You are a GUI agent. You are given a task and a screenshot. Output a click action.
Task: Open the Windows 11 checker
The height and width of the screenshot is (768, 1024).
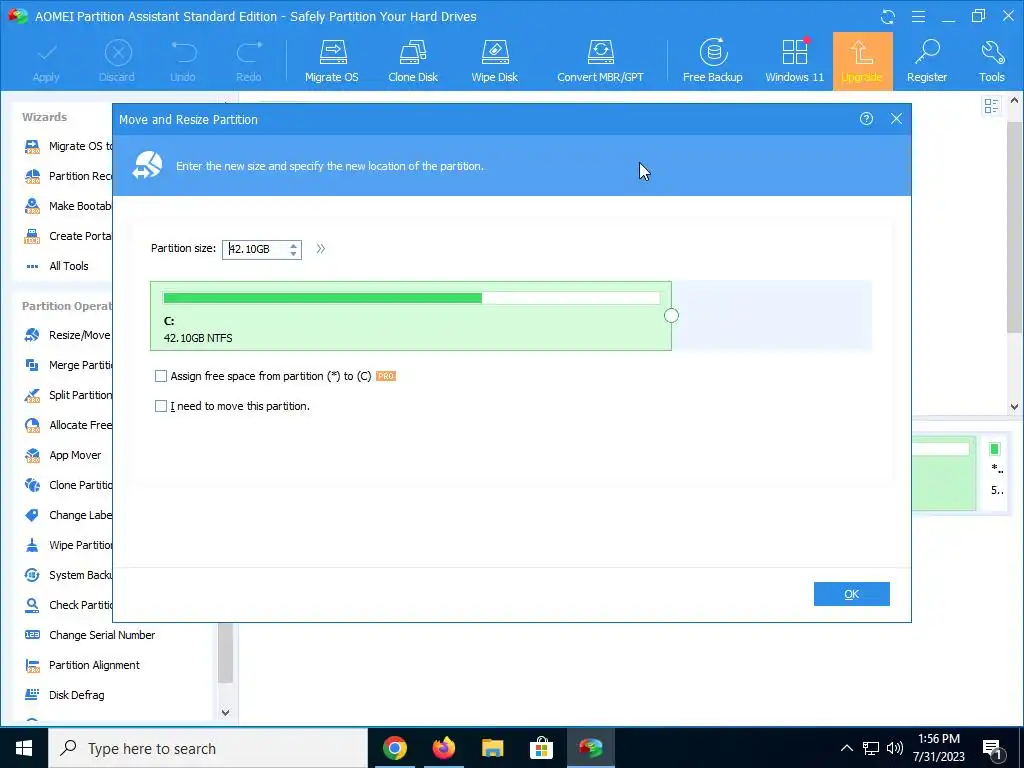pos(794,62)
